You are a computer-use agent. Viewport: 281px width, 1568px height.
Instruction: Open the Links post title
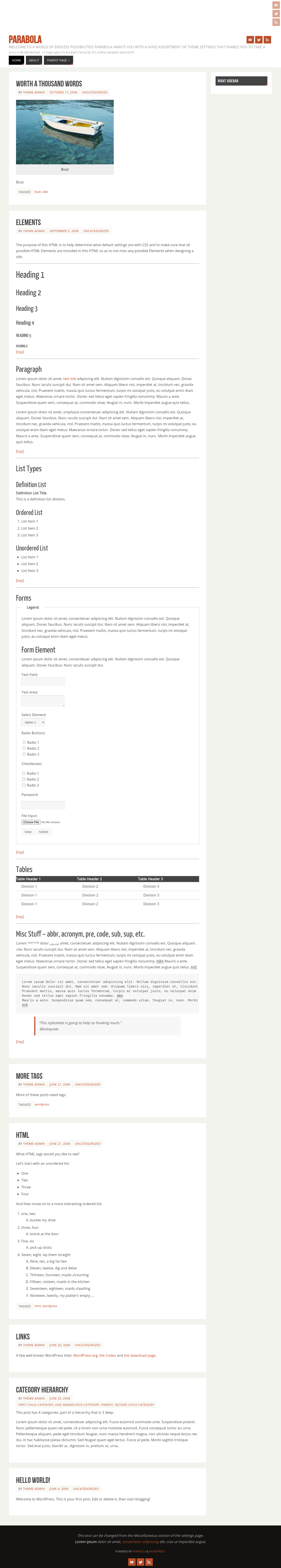[23, 1337]
